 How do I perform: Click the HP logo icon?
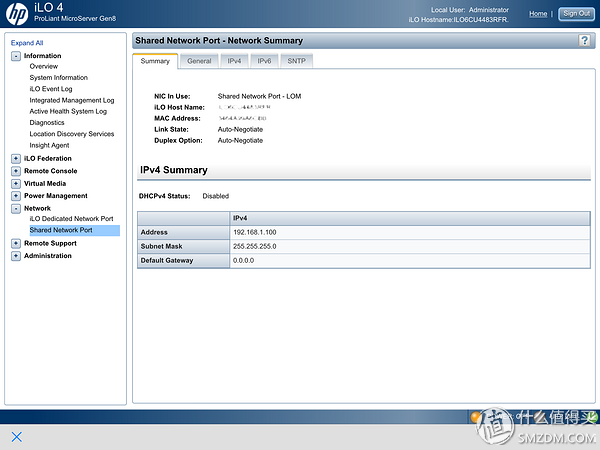(17, 14)
